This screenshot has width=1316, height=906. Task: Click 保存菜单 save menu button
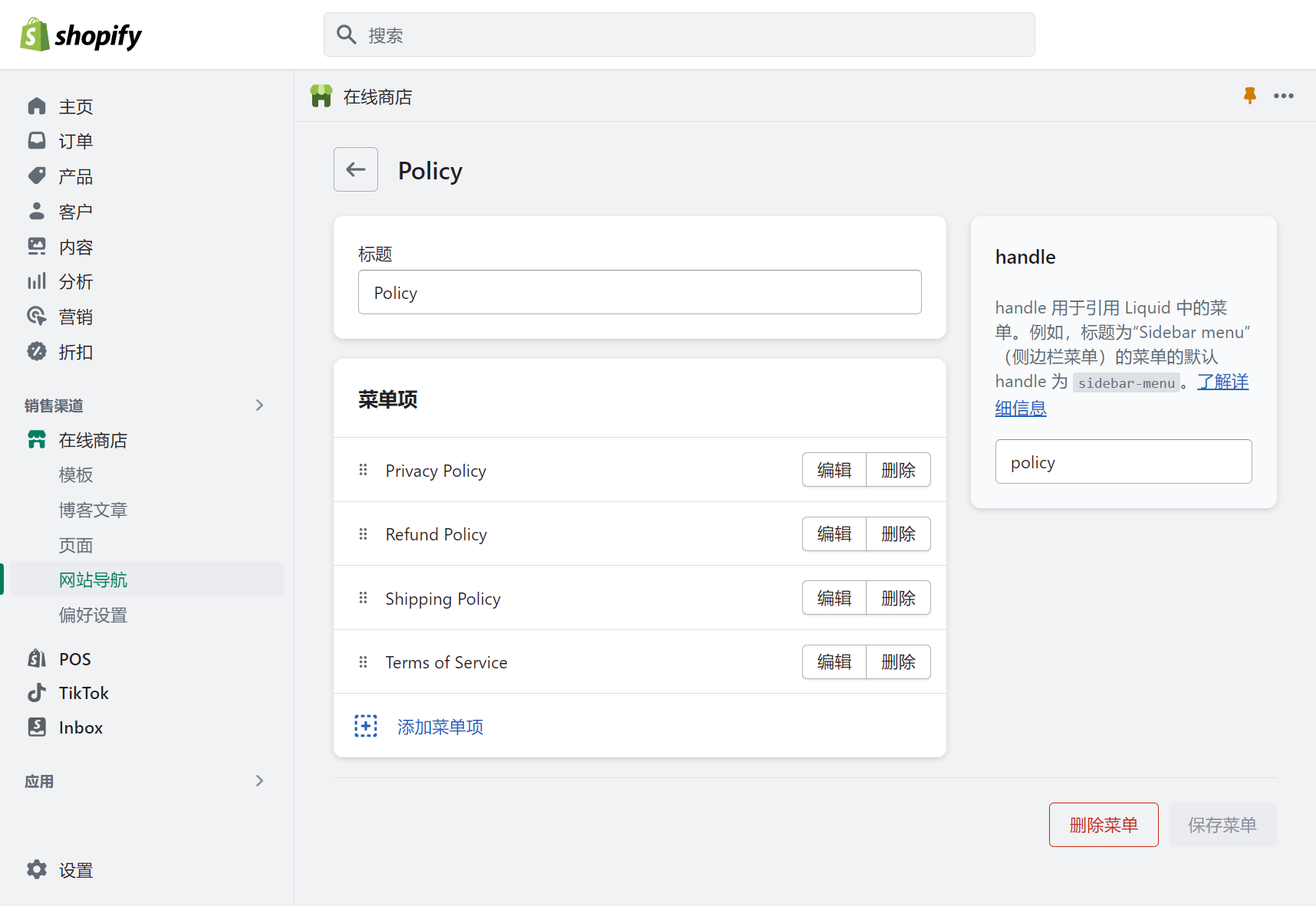coord(1222,825)
